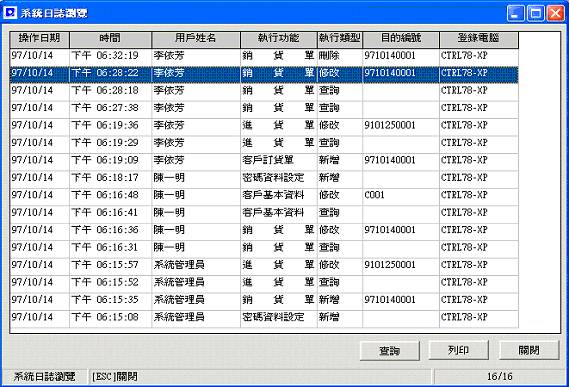Click 密碼資料設定 in the 06:18:17 row
569x387 pixels.
273,178
